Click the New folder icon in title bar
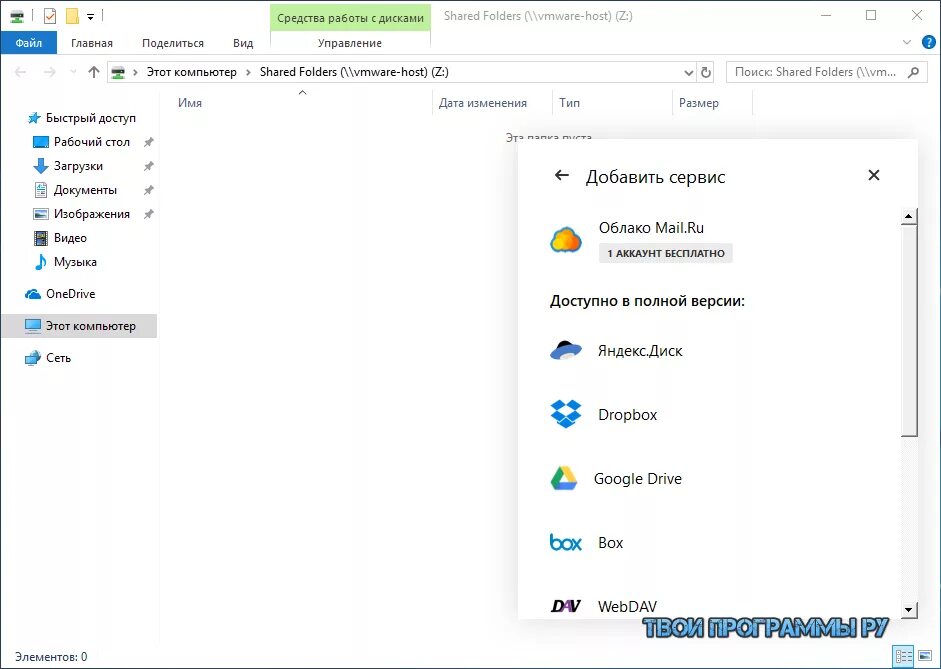 point(72,16)
